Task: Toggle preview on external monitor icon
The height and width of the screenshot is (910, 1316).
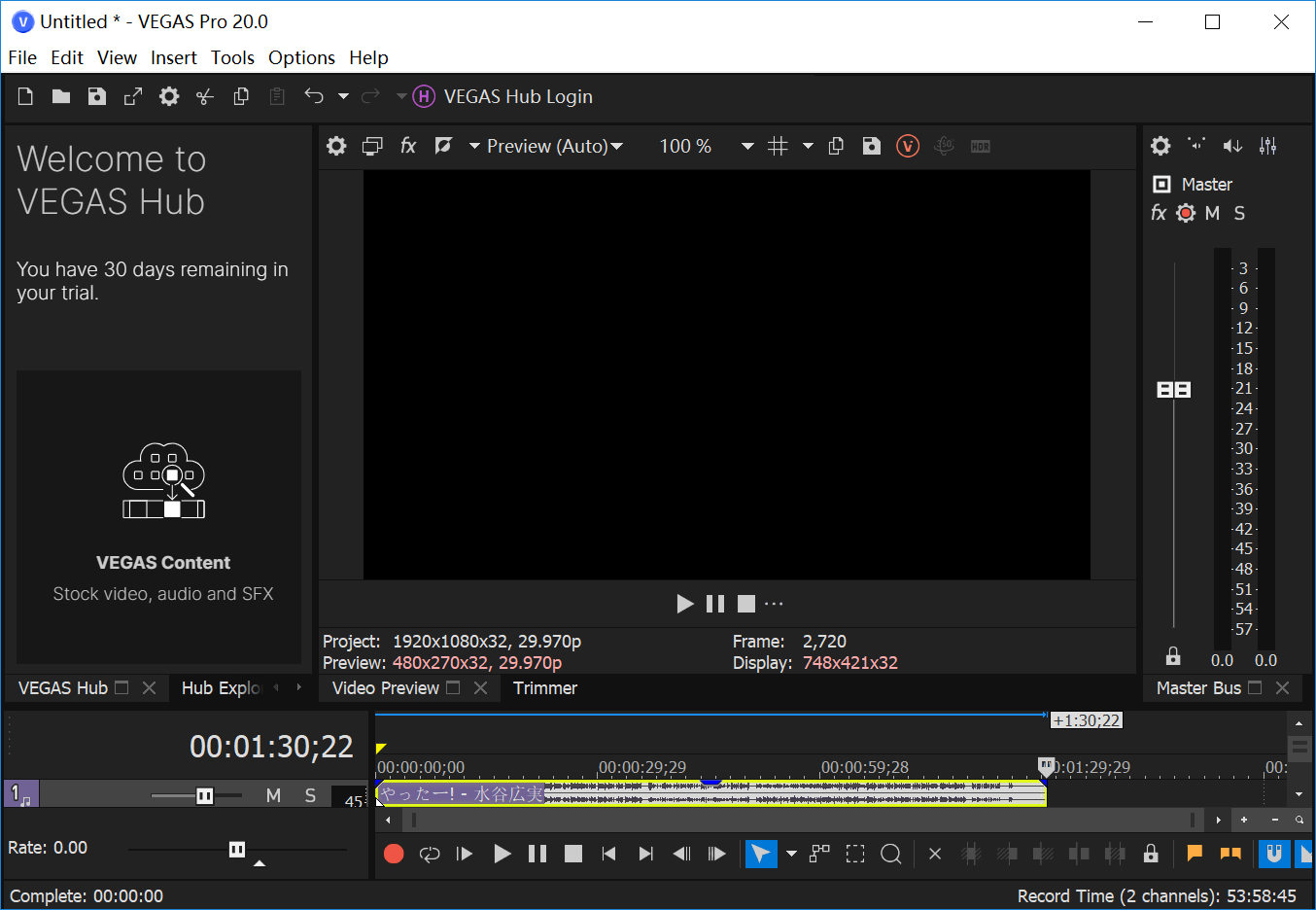Action: (372, 146)
